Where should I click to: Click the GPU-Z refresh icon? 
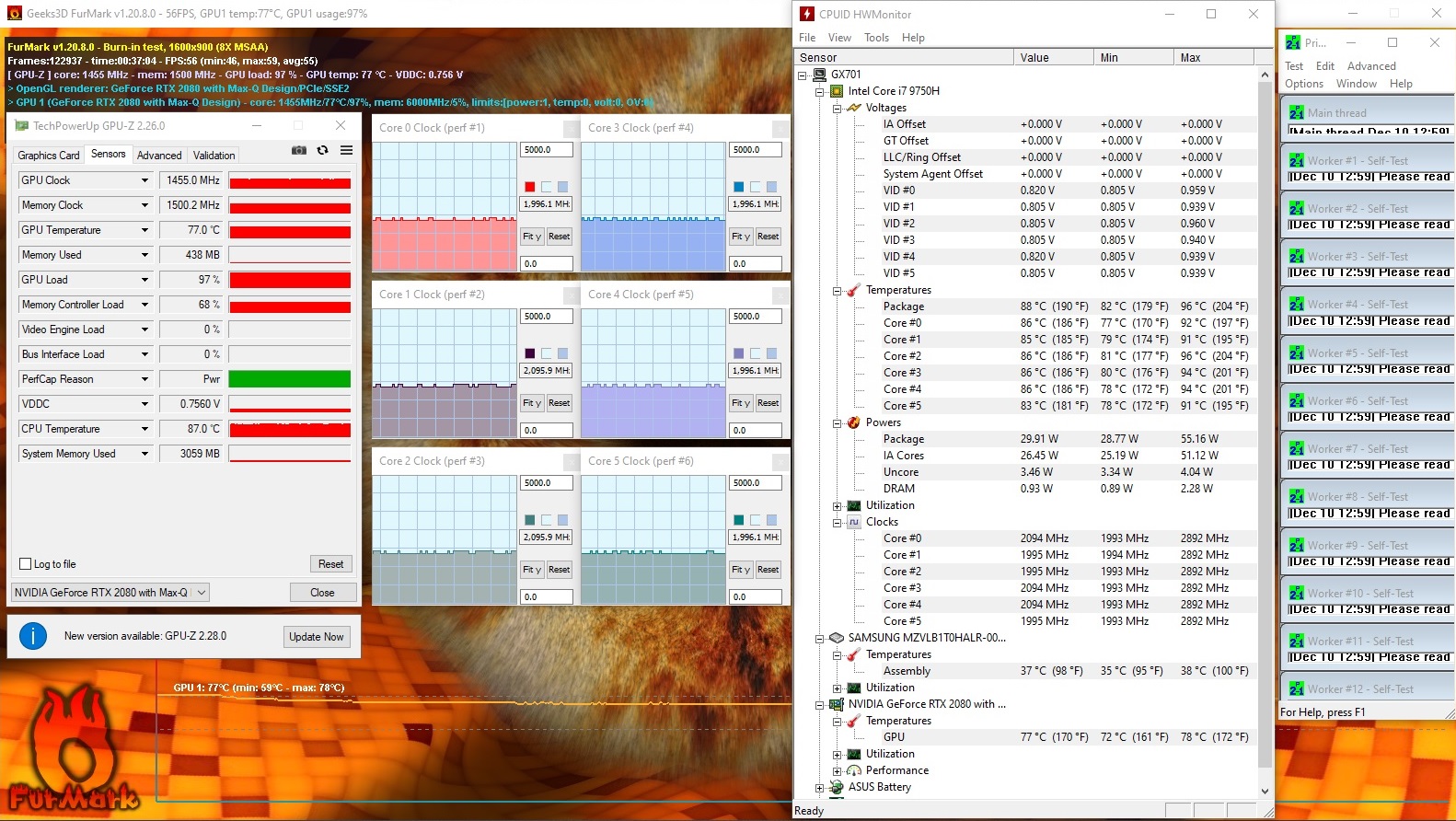click(x=322, y=150)
